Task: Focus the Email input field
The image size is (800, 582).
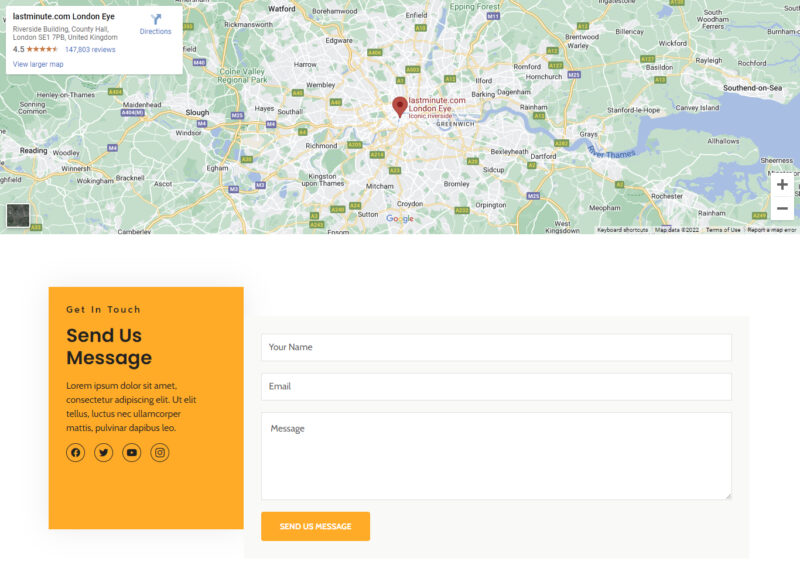Action: click(496, 386)
